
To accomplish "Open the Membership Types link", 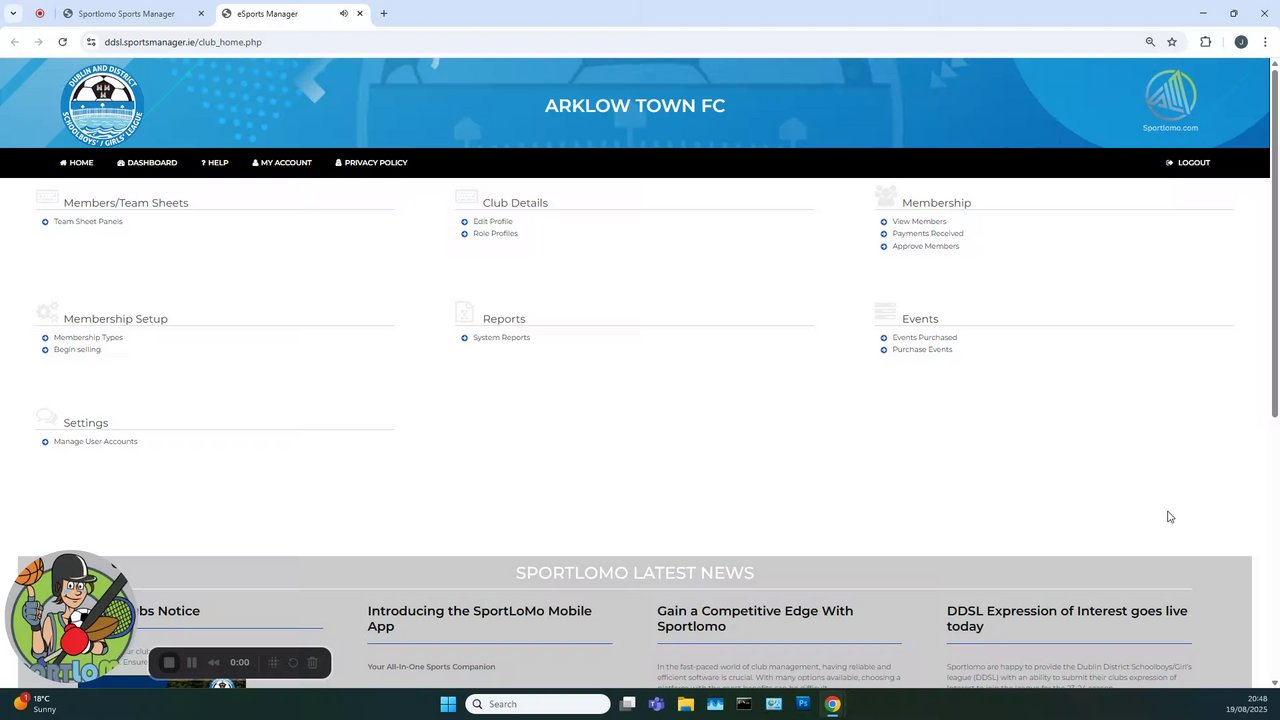I will pyautogui.click(x=88, y=338).
